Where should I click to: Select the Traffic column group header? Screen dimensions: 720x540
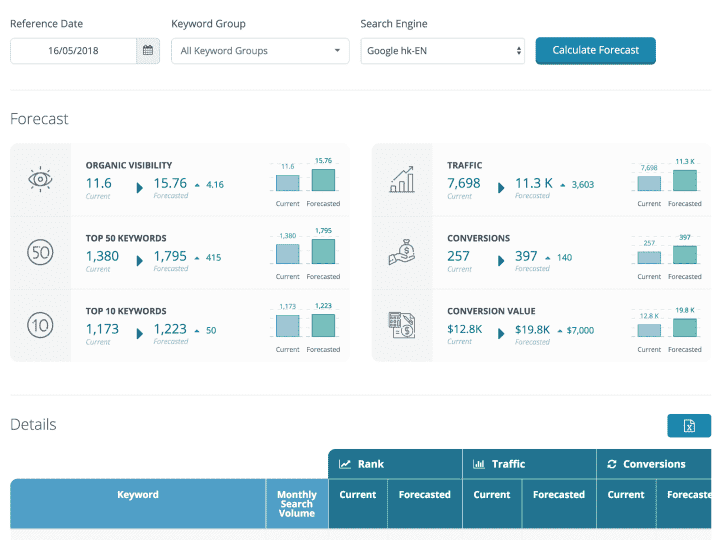click(529, 464)
